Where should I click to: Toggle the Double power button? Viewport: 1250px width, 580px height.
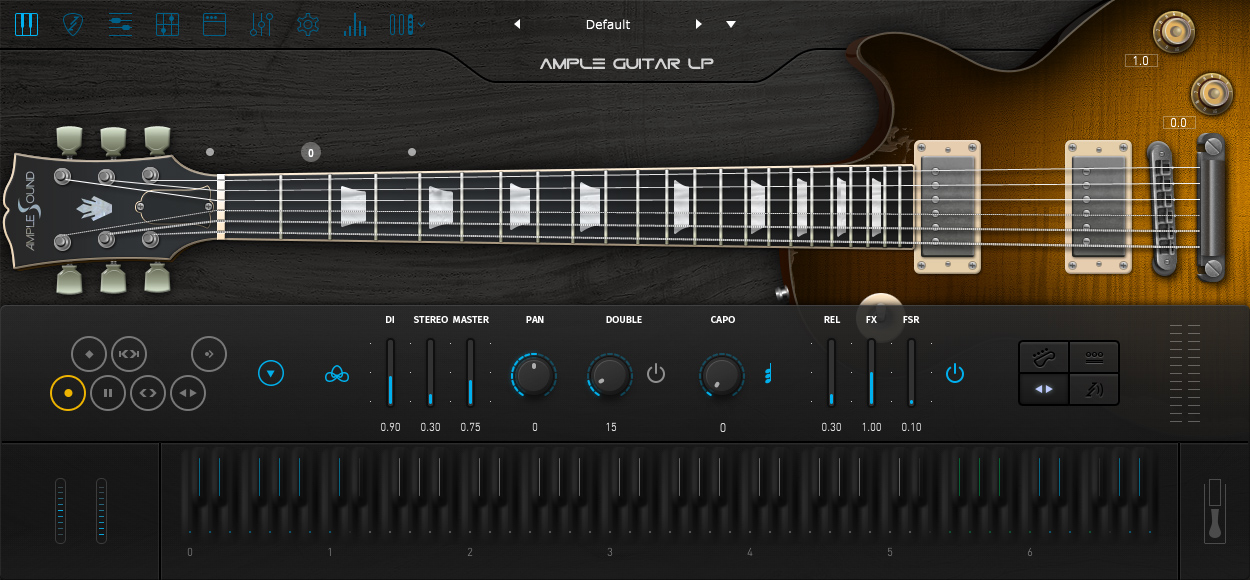(x=656, y=374)
